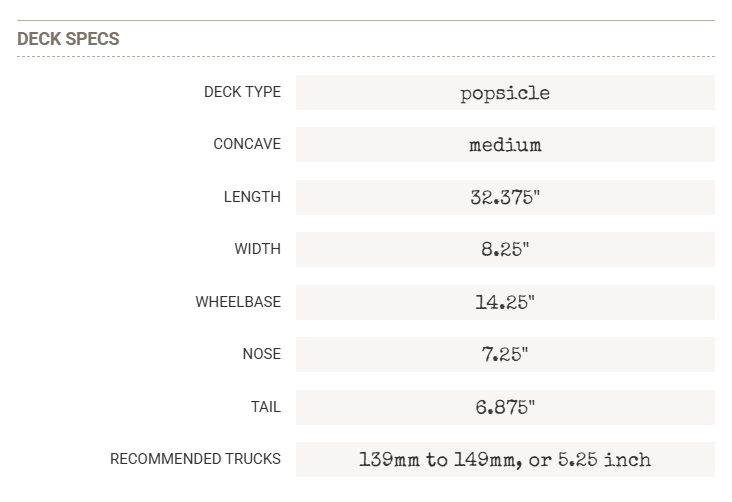Select the 8.25" width value
The image size is (732, 502).
[x=505, y=249]
